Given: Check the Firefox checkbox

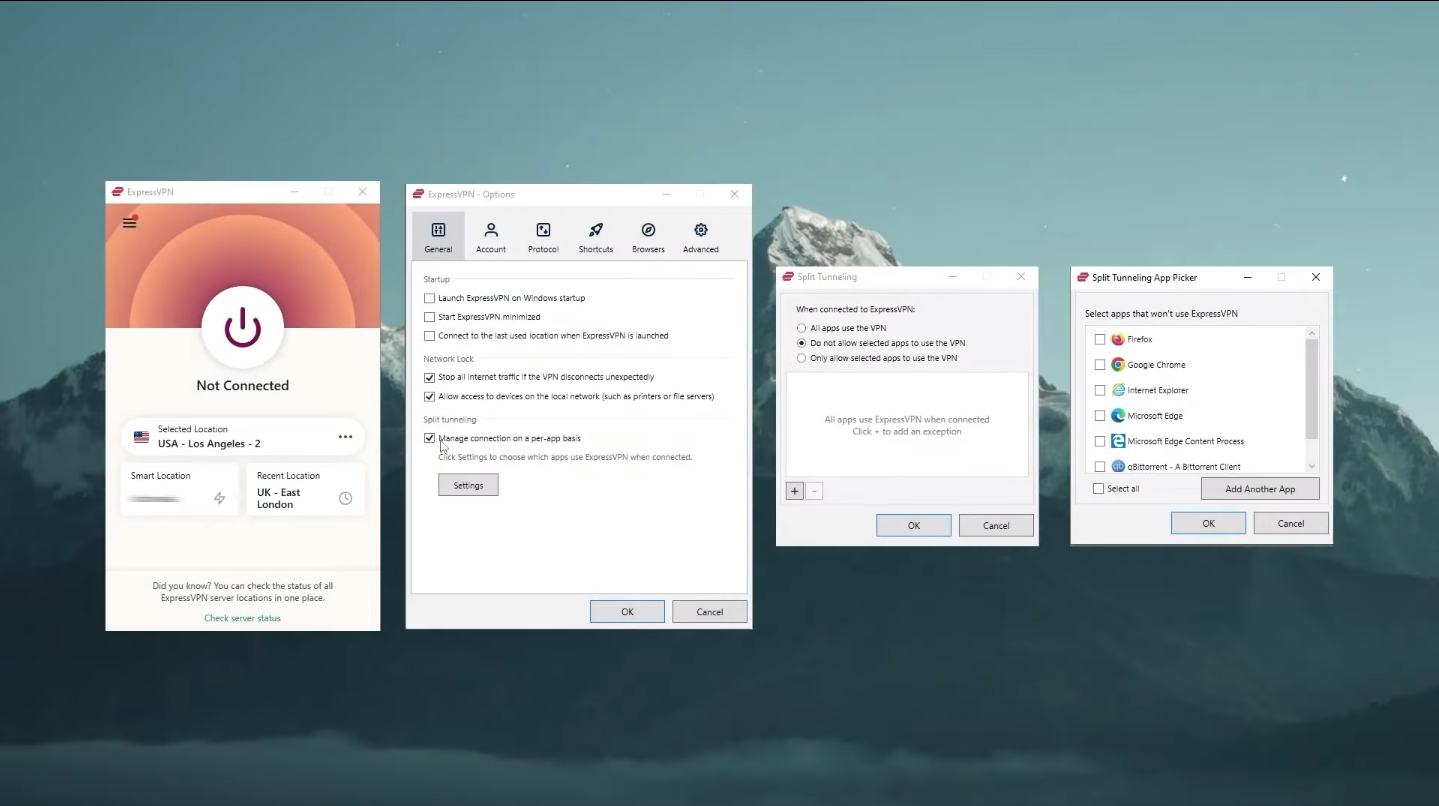Looking at the screenshot, I should tap(1100, 340).
